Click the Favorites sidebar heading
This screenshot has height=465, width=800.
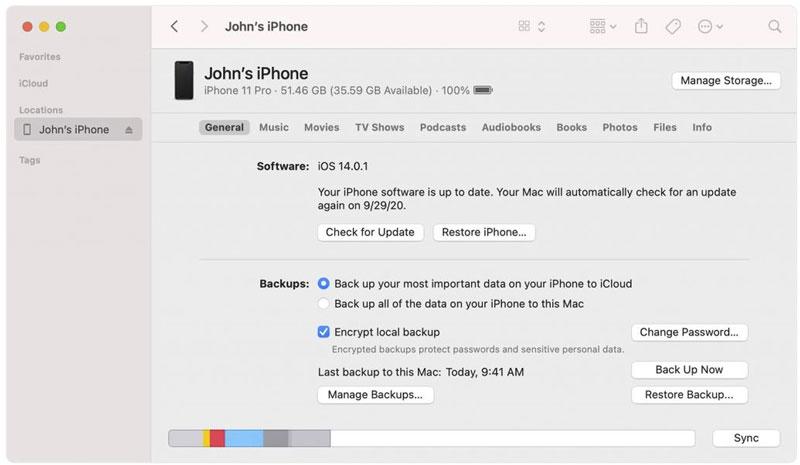[x=40, y=57]
